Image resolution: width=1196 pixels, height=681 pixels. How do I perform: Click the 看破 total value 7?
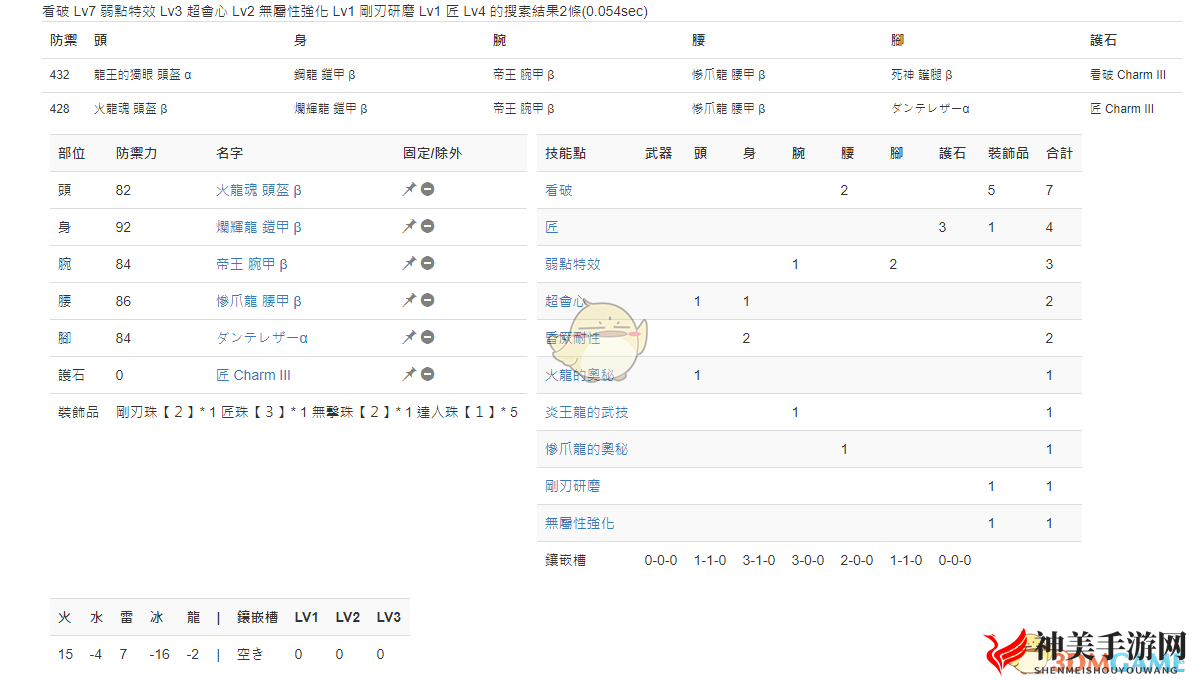pyautogui.click(x=1050, y=190)
